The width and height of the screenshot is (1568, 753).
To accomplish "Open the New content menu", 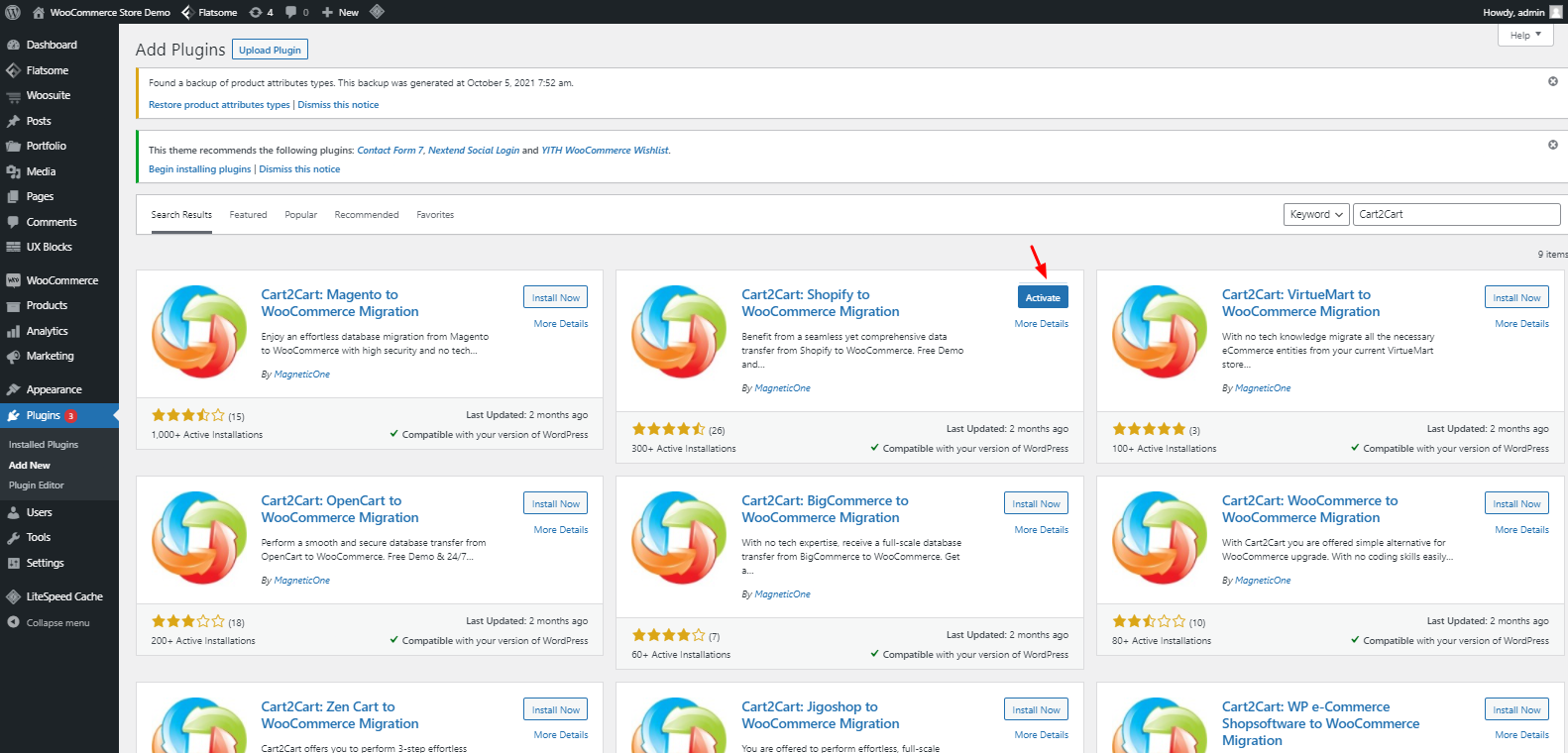I will 340,12.
